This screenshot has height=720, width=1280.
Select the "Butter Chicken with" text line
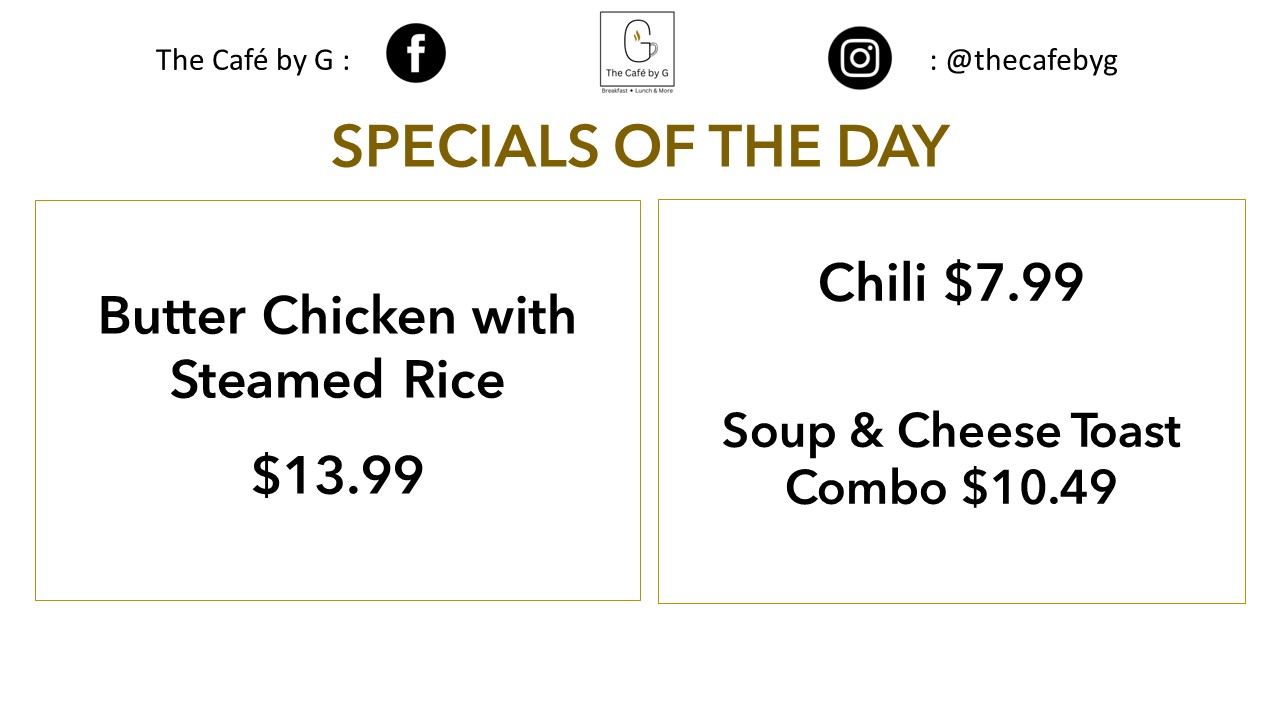coord(337,316)
